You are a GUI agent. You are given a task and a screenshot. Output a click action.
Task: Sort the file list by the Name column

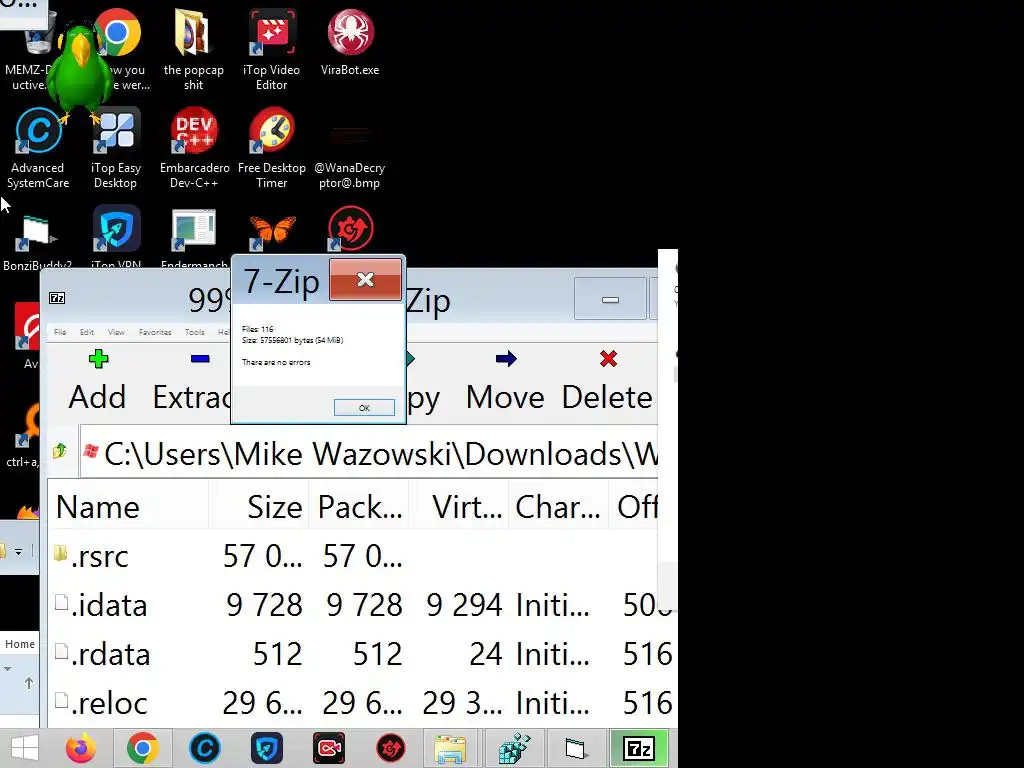(x=129, y=507)
